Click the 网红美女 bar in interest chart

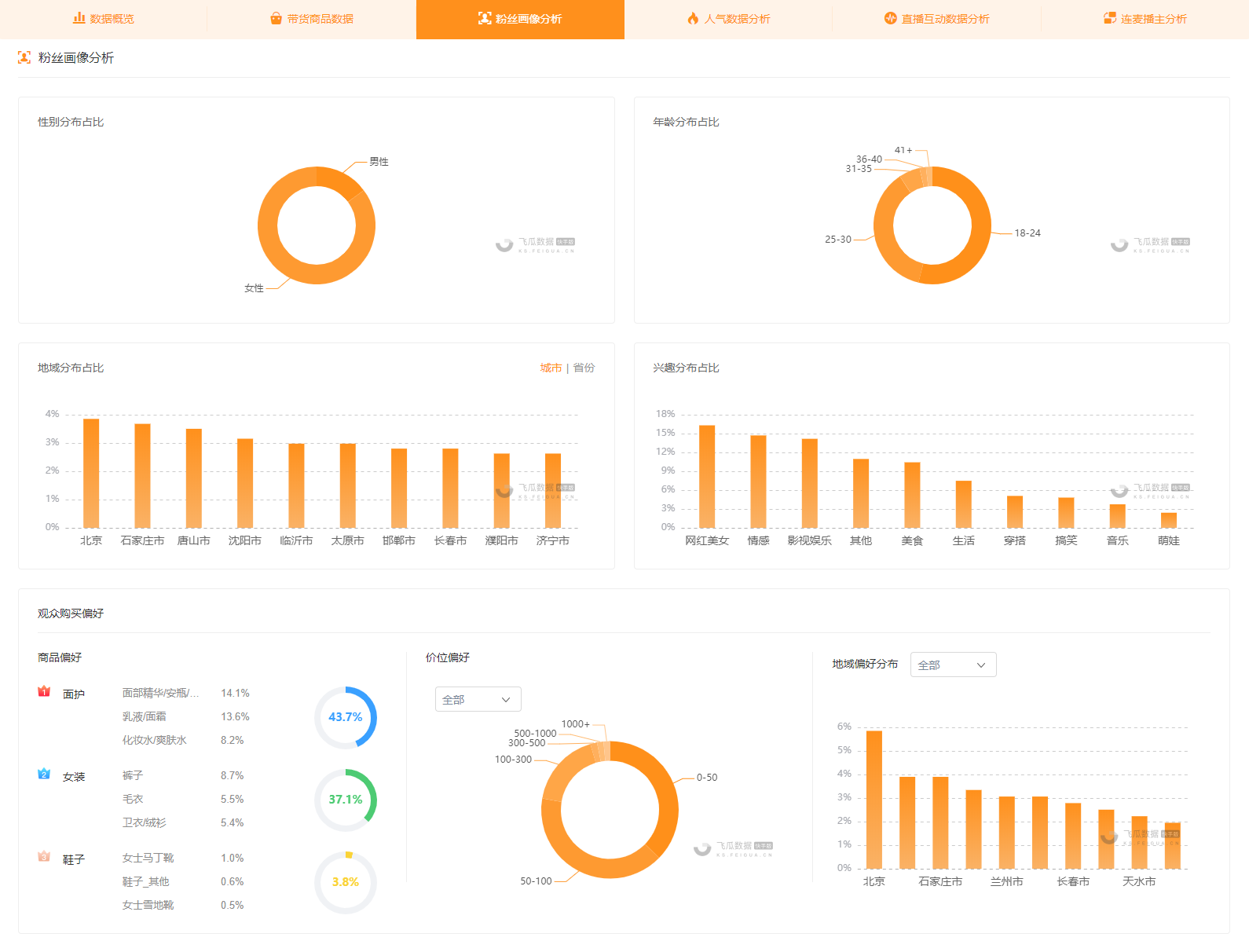pos(707,476)
